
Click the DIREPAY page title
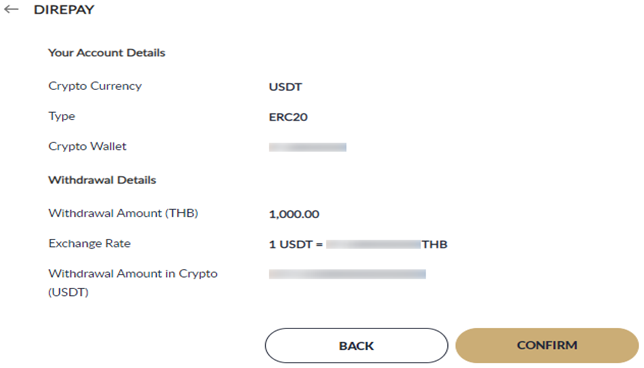[x=64, y=9]
